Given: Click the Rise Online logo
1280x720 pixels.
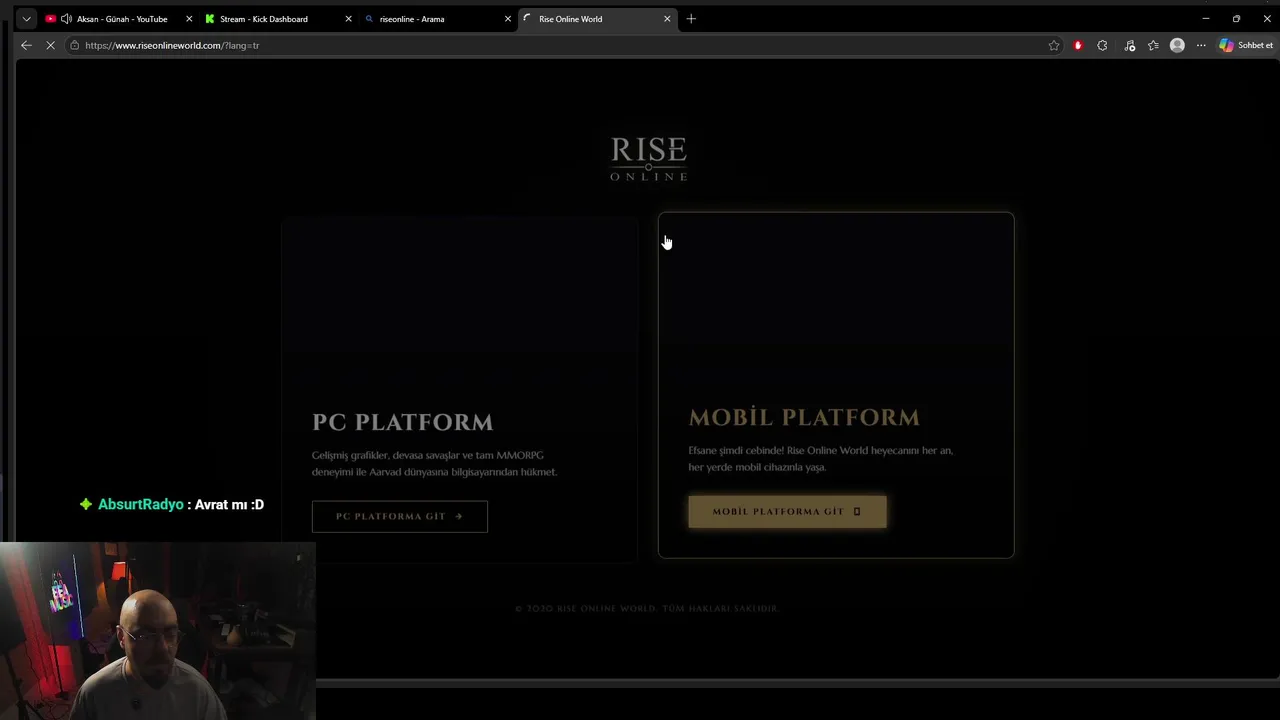Looking at the screenshot, I should coord(649,159).
